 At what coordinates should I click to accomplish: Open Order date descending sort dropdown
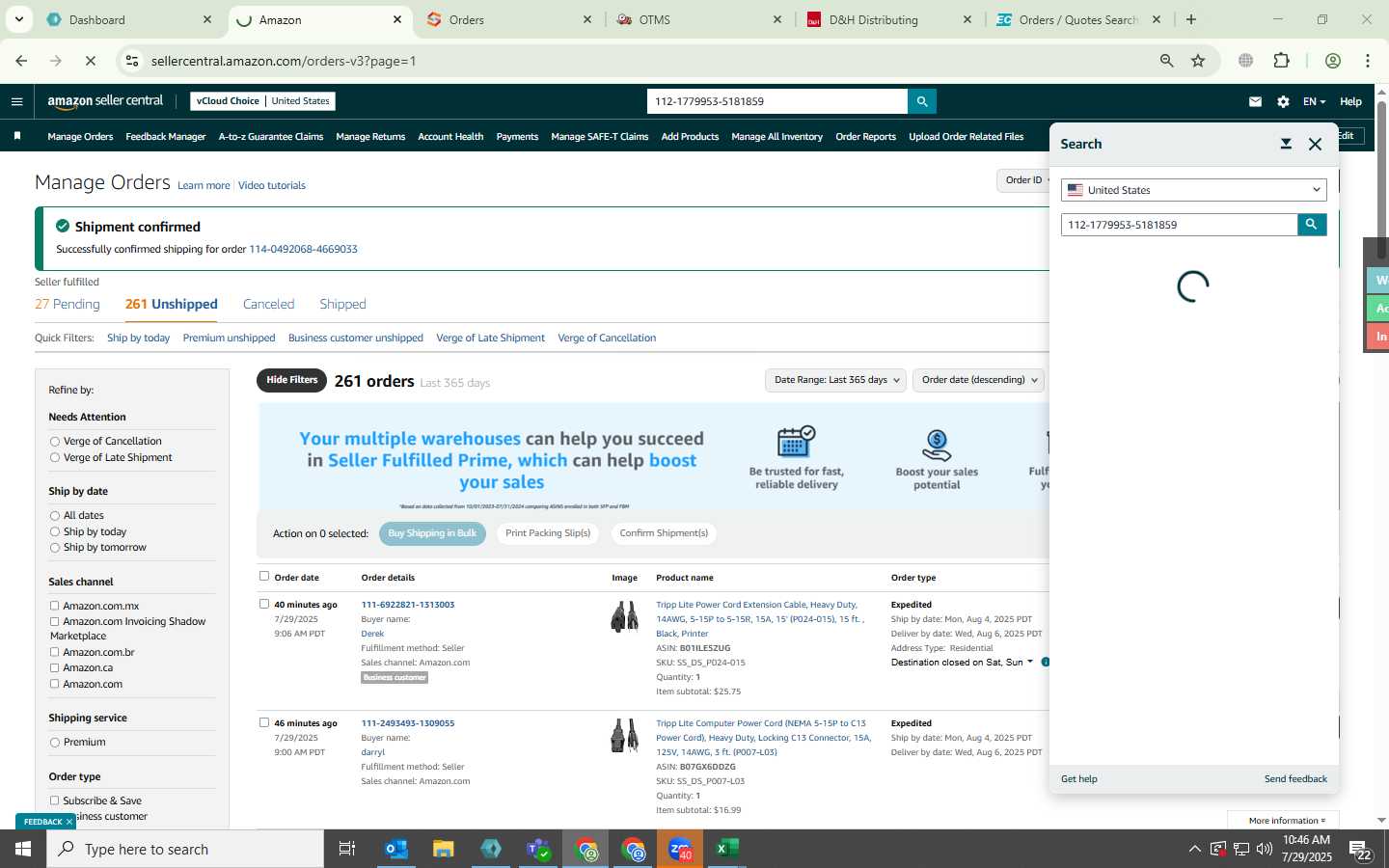[x=979, y=380]
